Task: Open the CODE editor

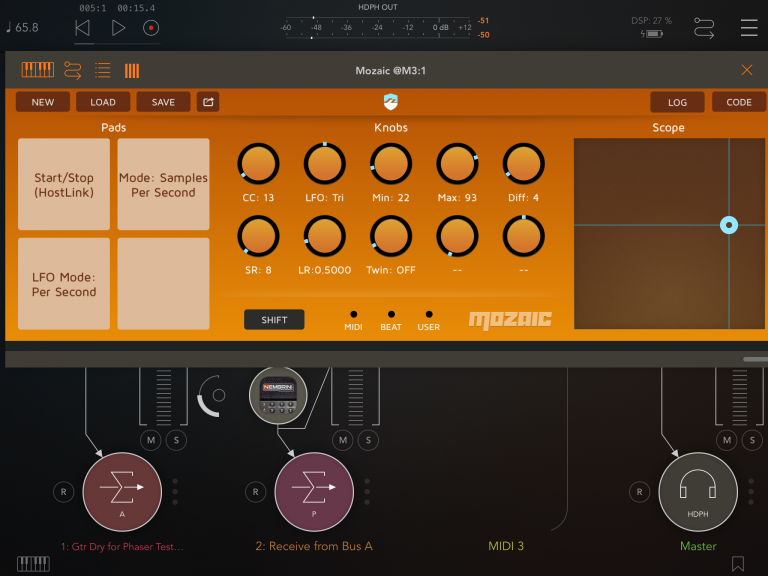Action: coord(739,102)
